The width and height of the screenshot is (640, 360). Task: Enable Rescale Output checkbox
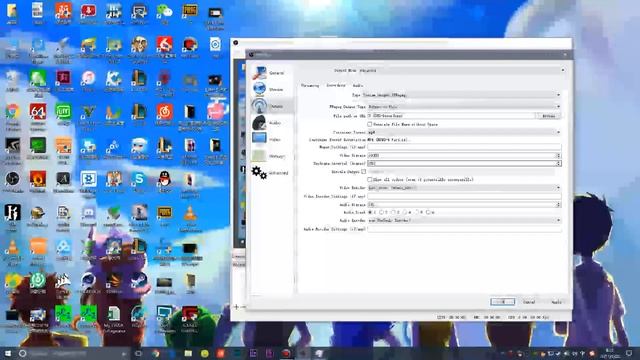tap(364, 172)
